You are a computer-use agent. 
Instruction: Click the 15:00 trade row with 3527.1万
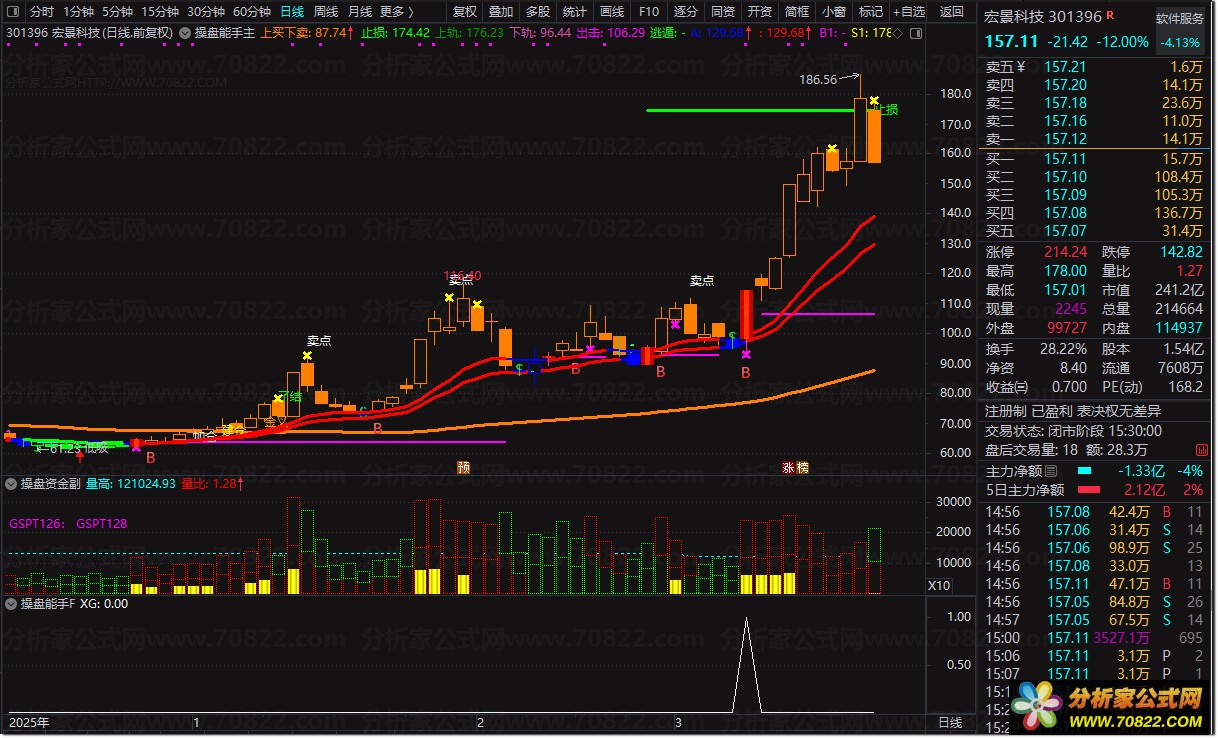[x=1096, y=637]
